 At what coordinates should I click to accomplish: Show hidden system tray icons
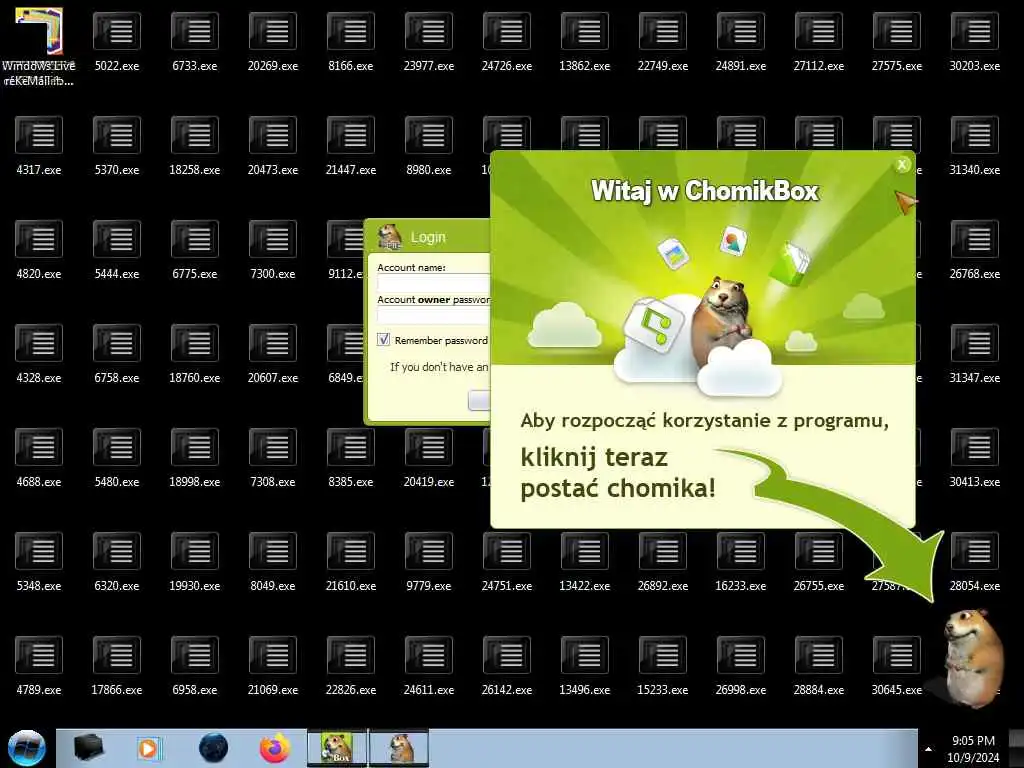click(929, 749)
